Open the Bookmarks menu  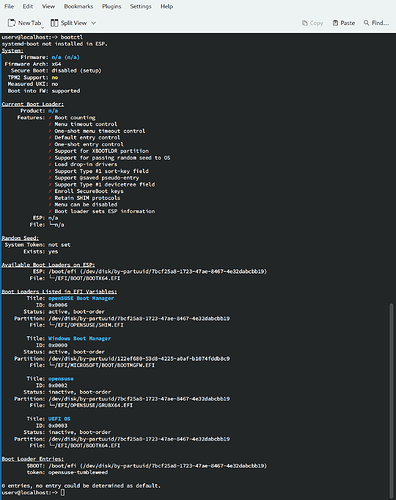[78, 6]
